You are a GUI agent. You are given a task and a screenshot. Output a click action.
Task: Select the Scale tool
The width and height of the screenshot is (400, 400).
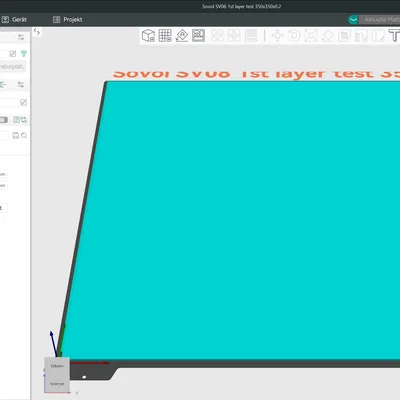click(311, 35)
